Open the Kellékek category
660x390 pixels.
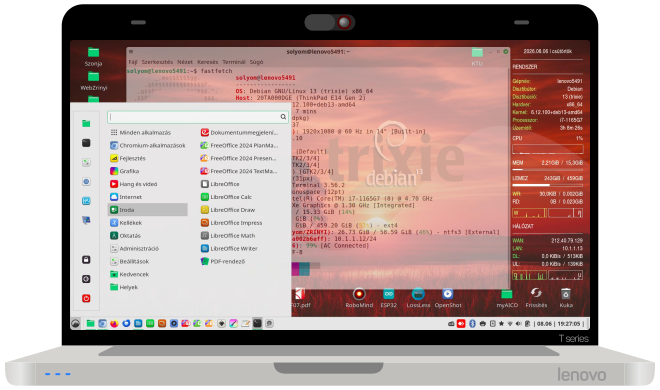[126, 223]
